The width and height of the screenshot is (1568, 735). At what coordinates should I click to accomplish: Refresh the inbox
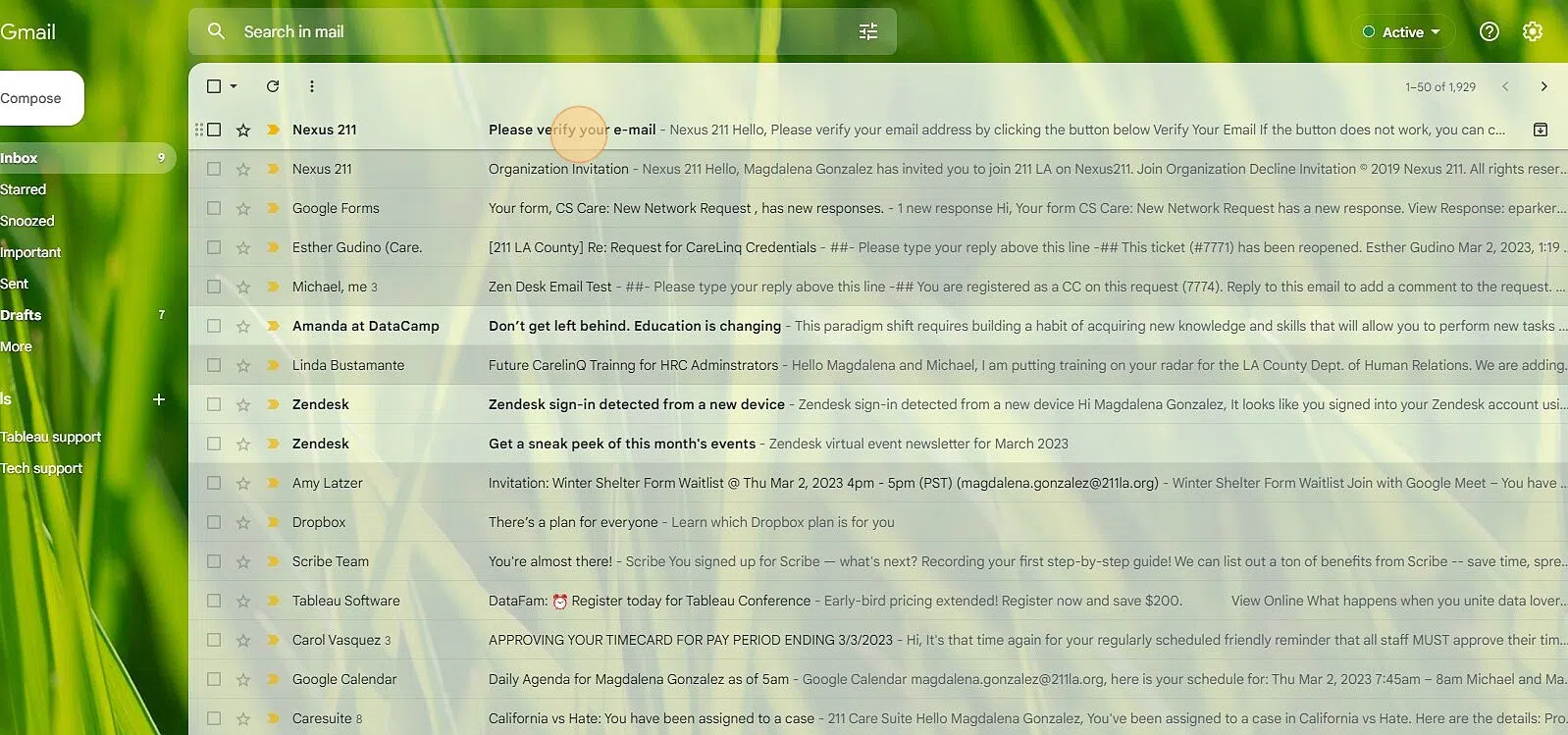pos(273,86)
